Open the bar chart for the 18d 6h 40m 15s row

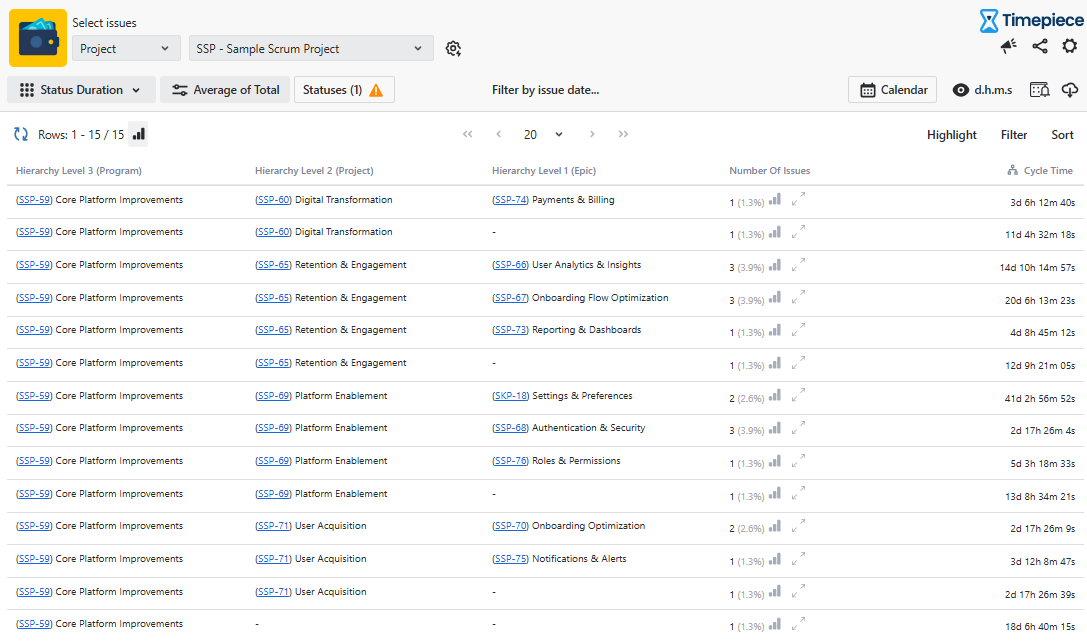774,624
